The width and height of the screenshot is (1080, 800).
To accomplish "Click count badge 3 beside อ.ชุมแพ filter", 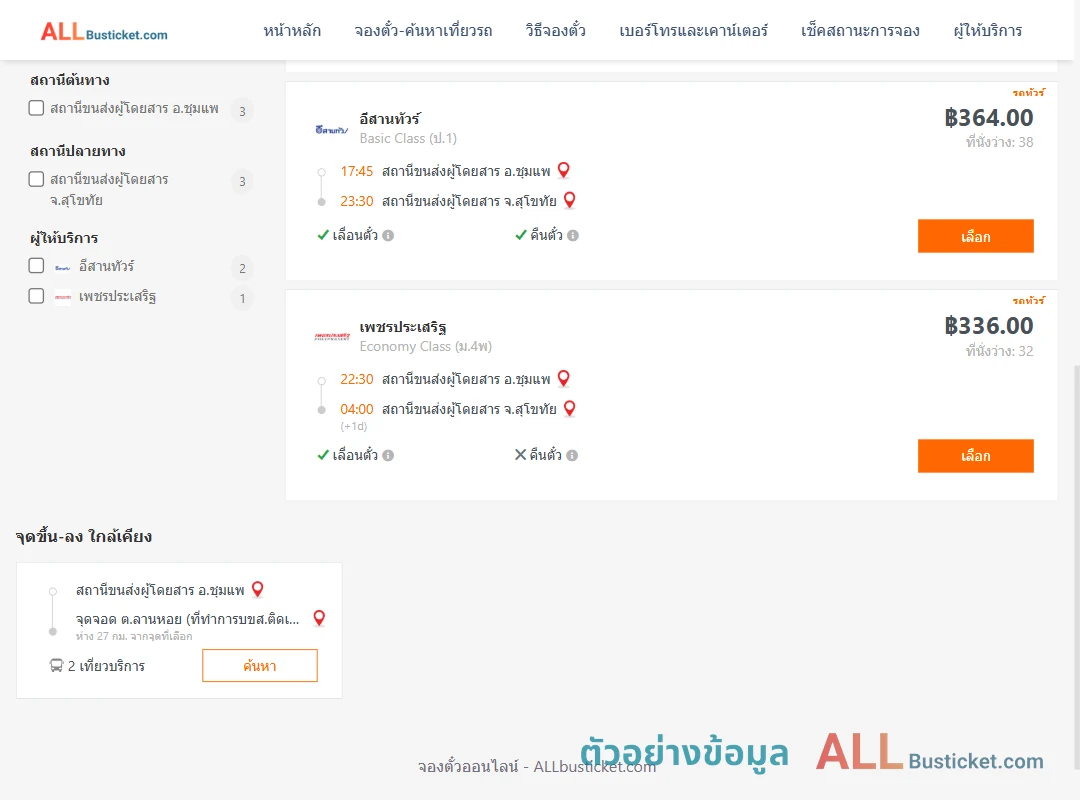I will pos(242,111).
